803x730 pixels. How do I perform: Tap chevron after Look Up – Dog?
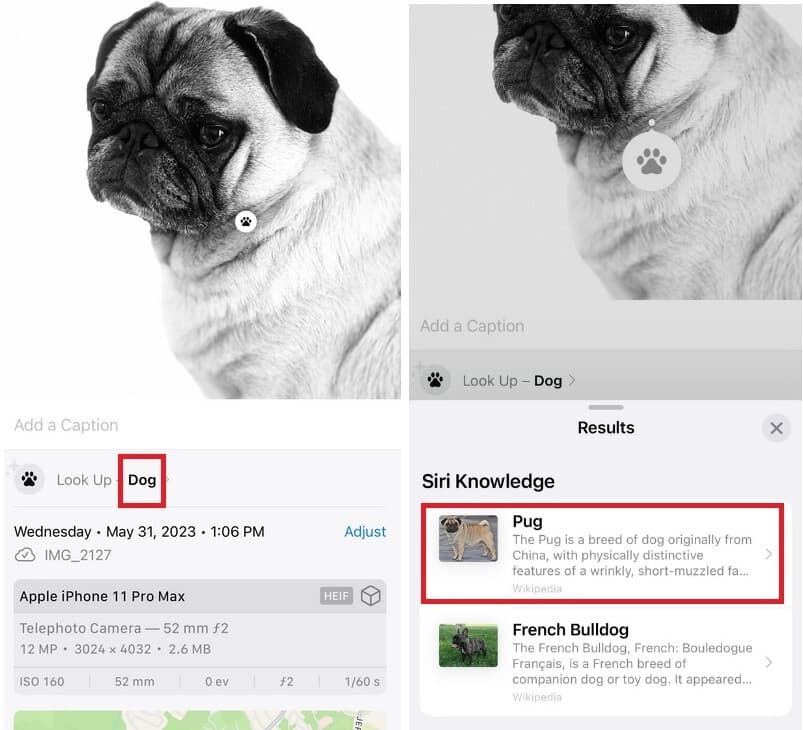[572, 381]
